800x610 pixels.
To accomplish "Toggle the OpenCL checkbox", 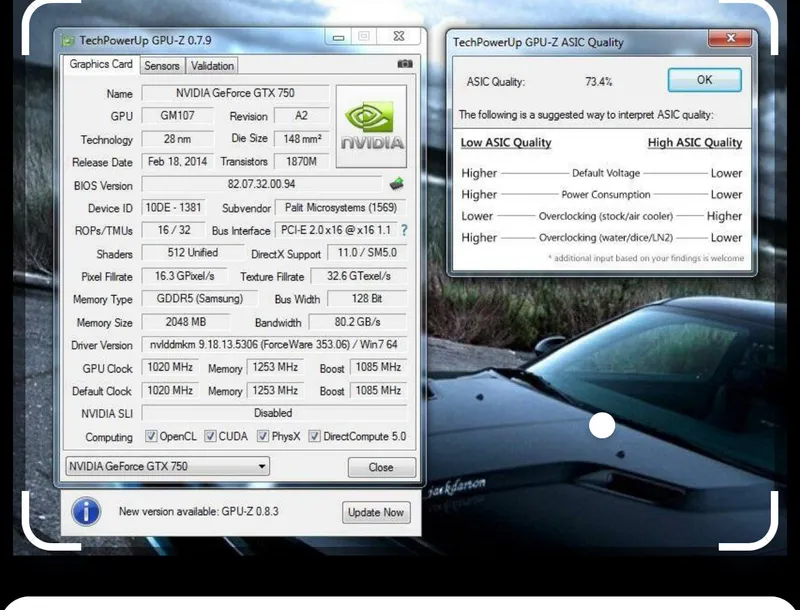I will [151, 436].
